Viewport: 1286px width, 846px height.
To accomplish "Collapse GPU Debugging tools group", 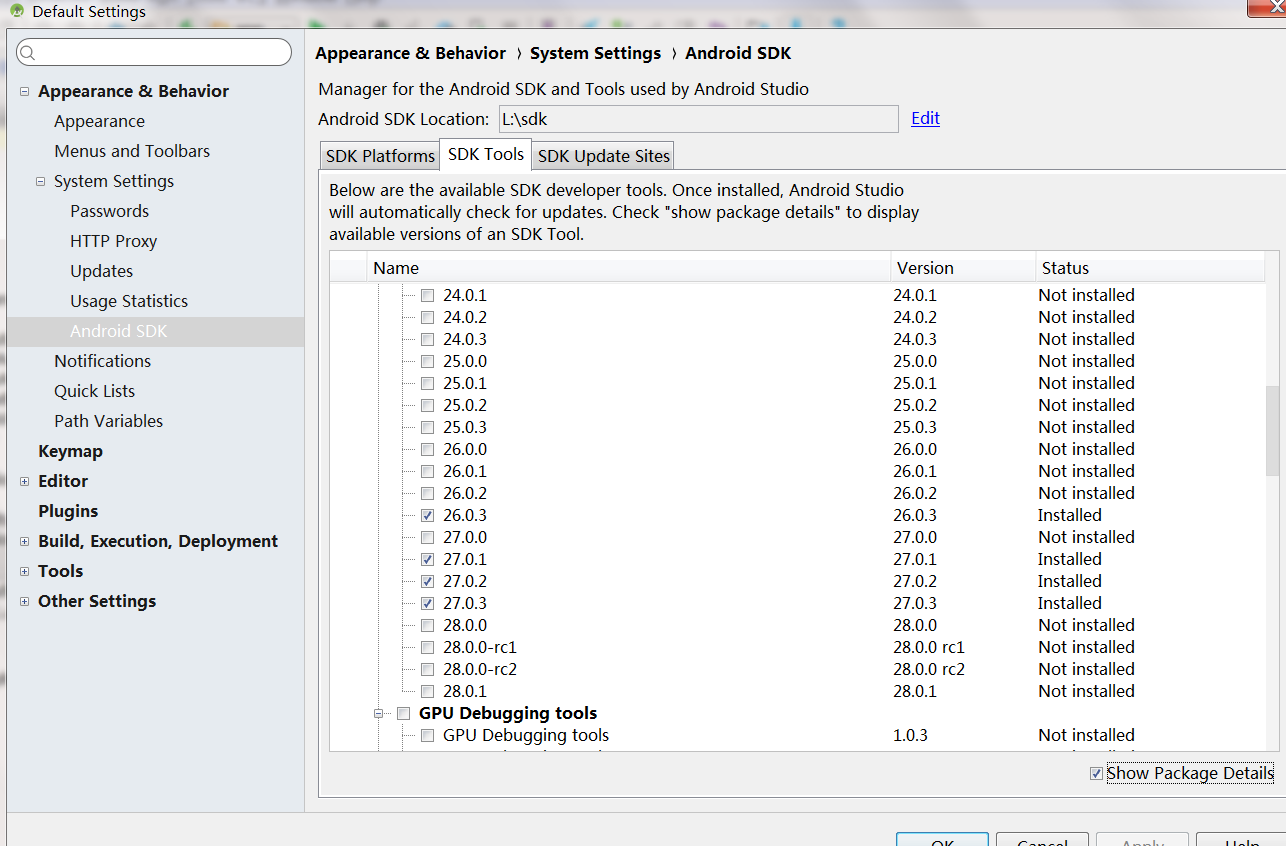I will (x=379, y=713).
